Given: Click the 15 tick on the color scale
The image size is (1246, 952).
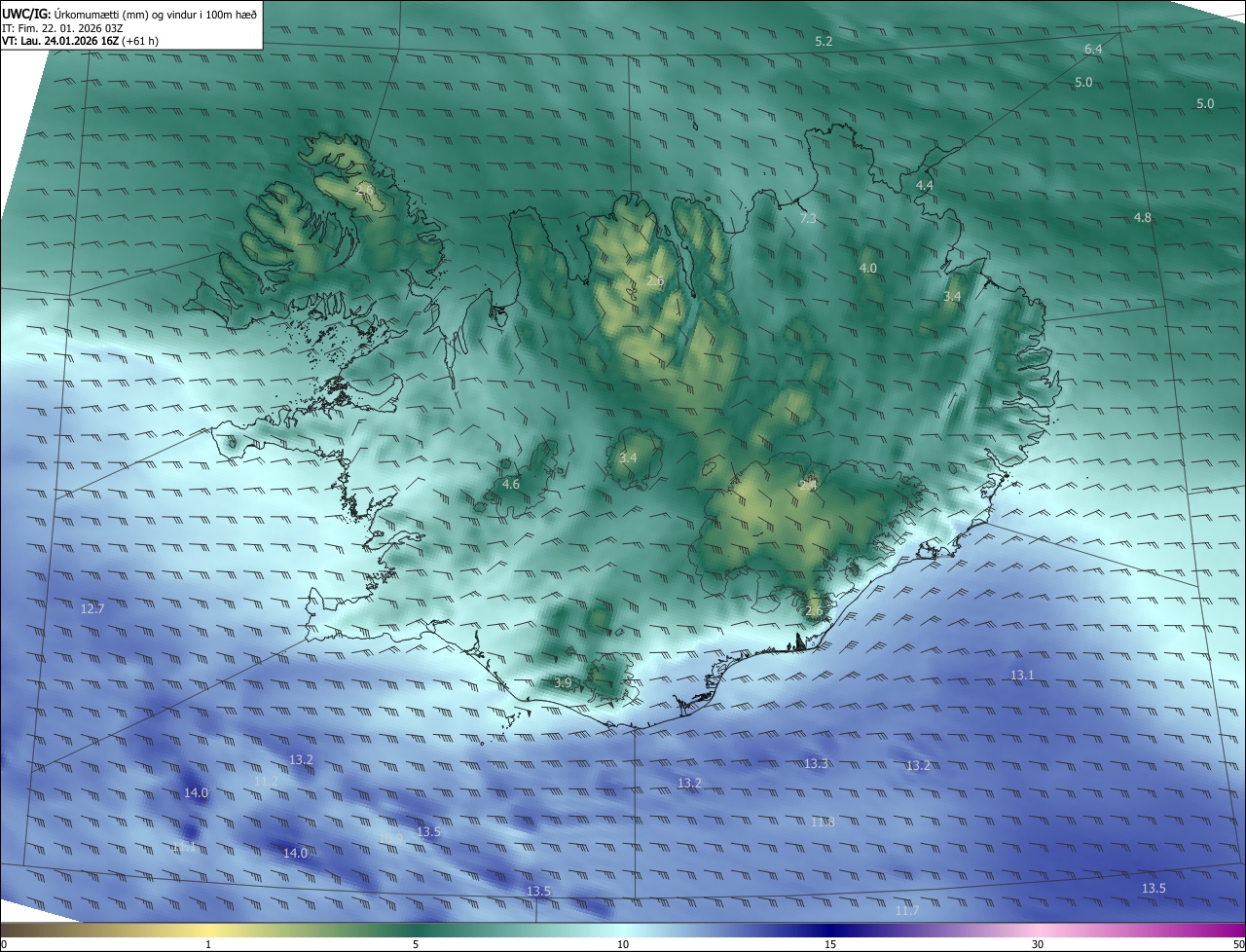Looking at the screenshot, I should (x=830, y=944).
